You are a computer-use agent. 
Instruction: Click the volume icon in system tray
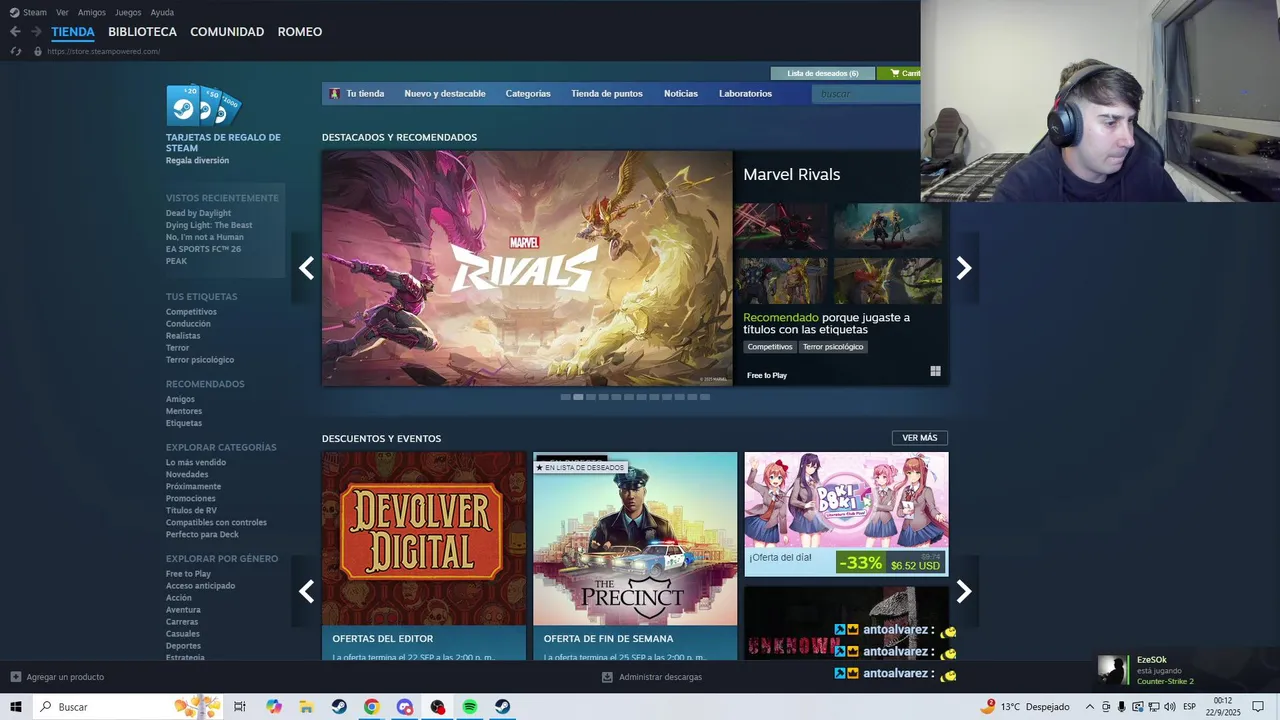point(1169,707)
